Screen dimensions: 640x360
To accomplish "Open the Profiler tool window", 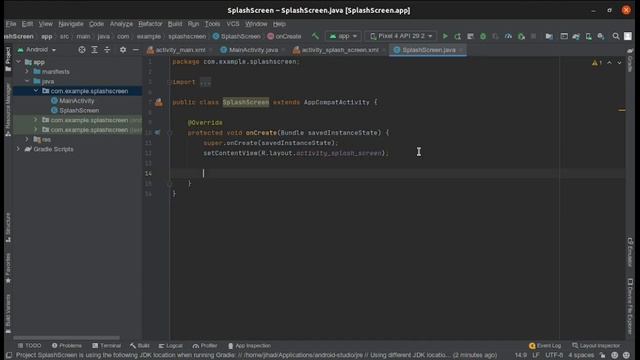I will point(205,346).
